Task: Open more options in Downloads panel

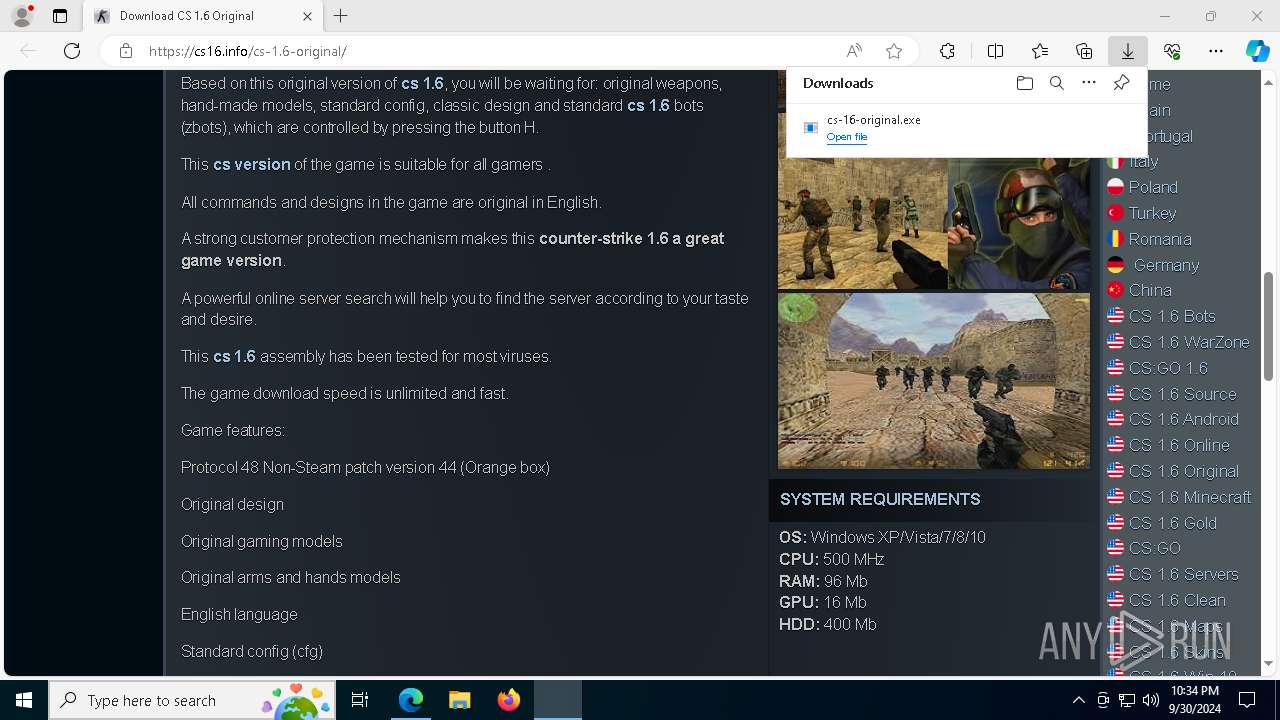Action: [x=1089, y=83]
